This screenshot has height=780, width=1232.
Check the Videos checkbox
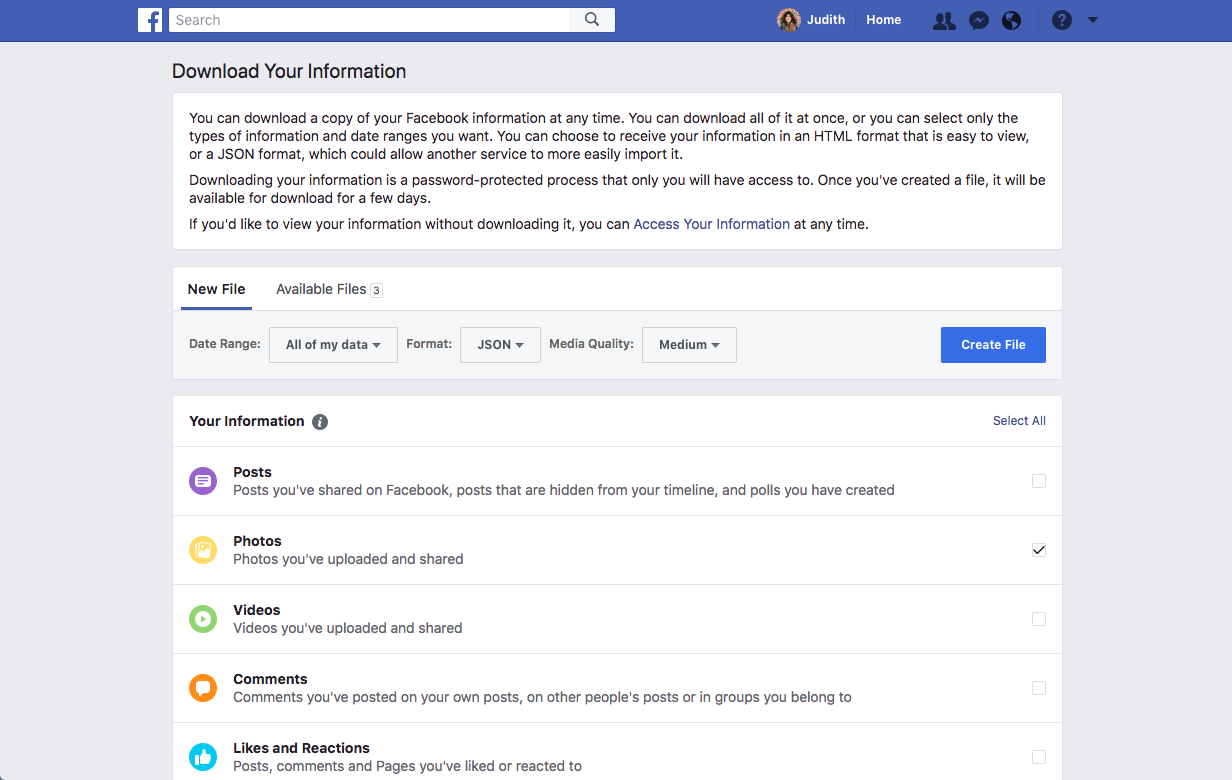[x=1039, y=619]
